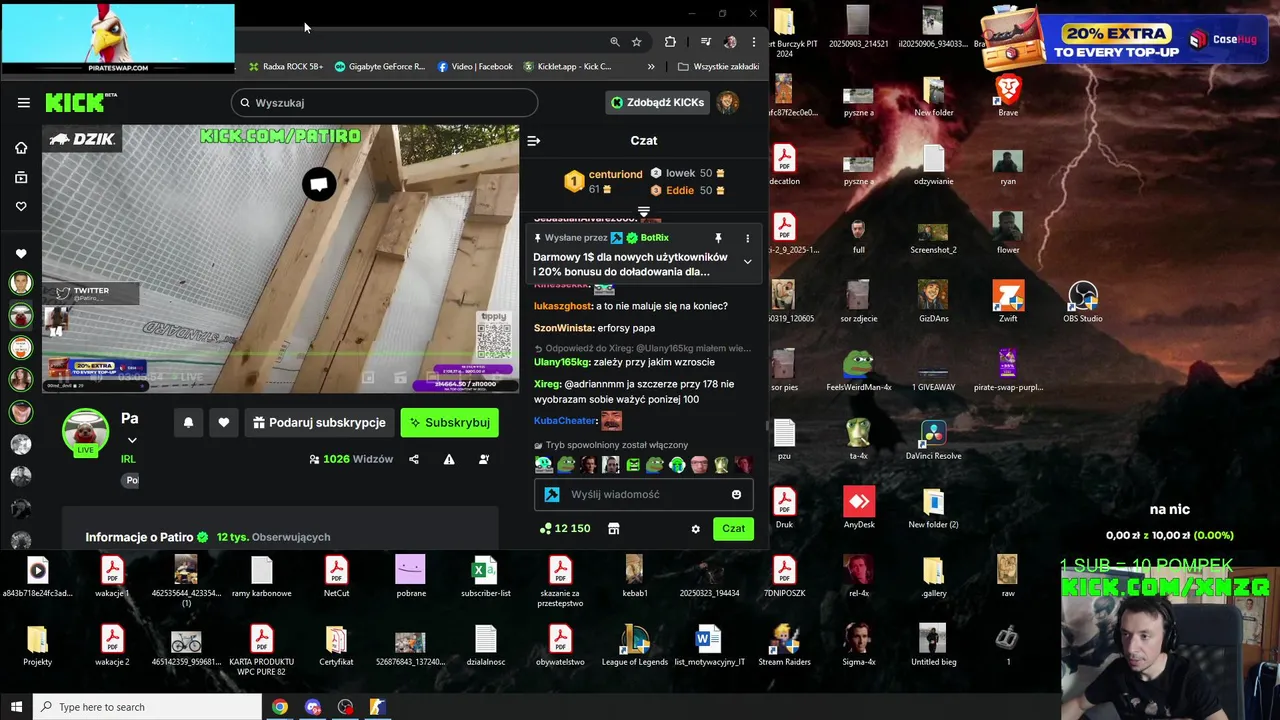Viewport: 1280px width, 720px height.
Task: Focus the Wyślij wiadomość chat input
Action: [x=645, y=494]
